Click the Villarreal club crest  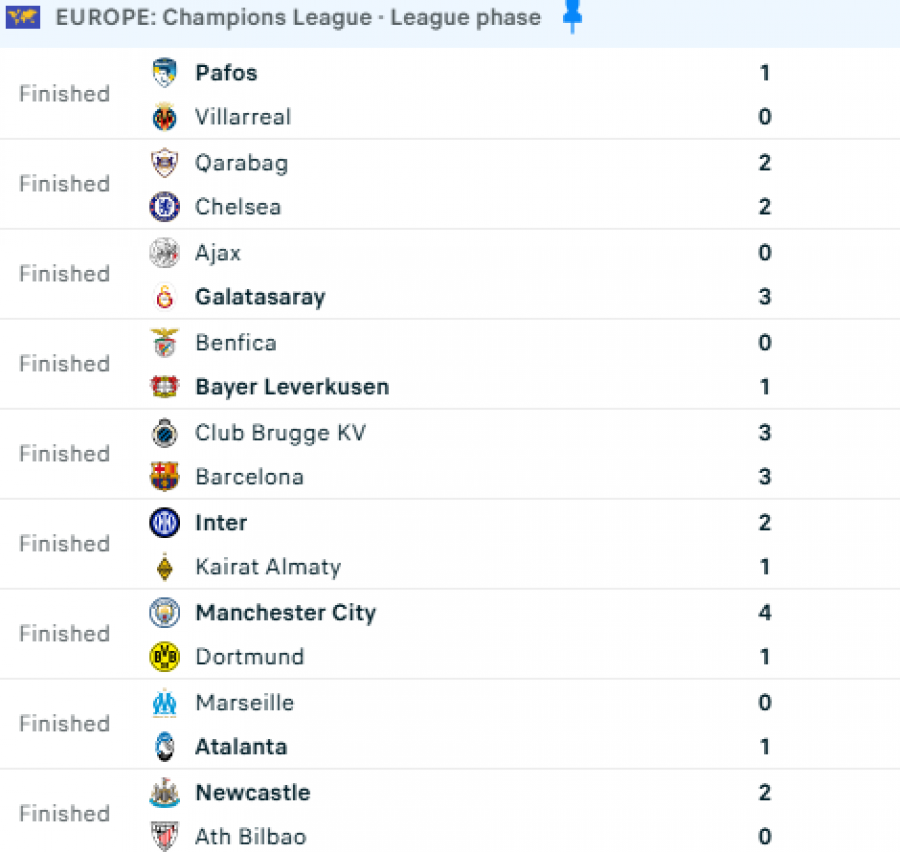[165, 117]
